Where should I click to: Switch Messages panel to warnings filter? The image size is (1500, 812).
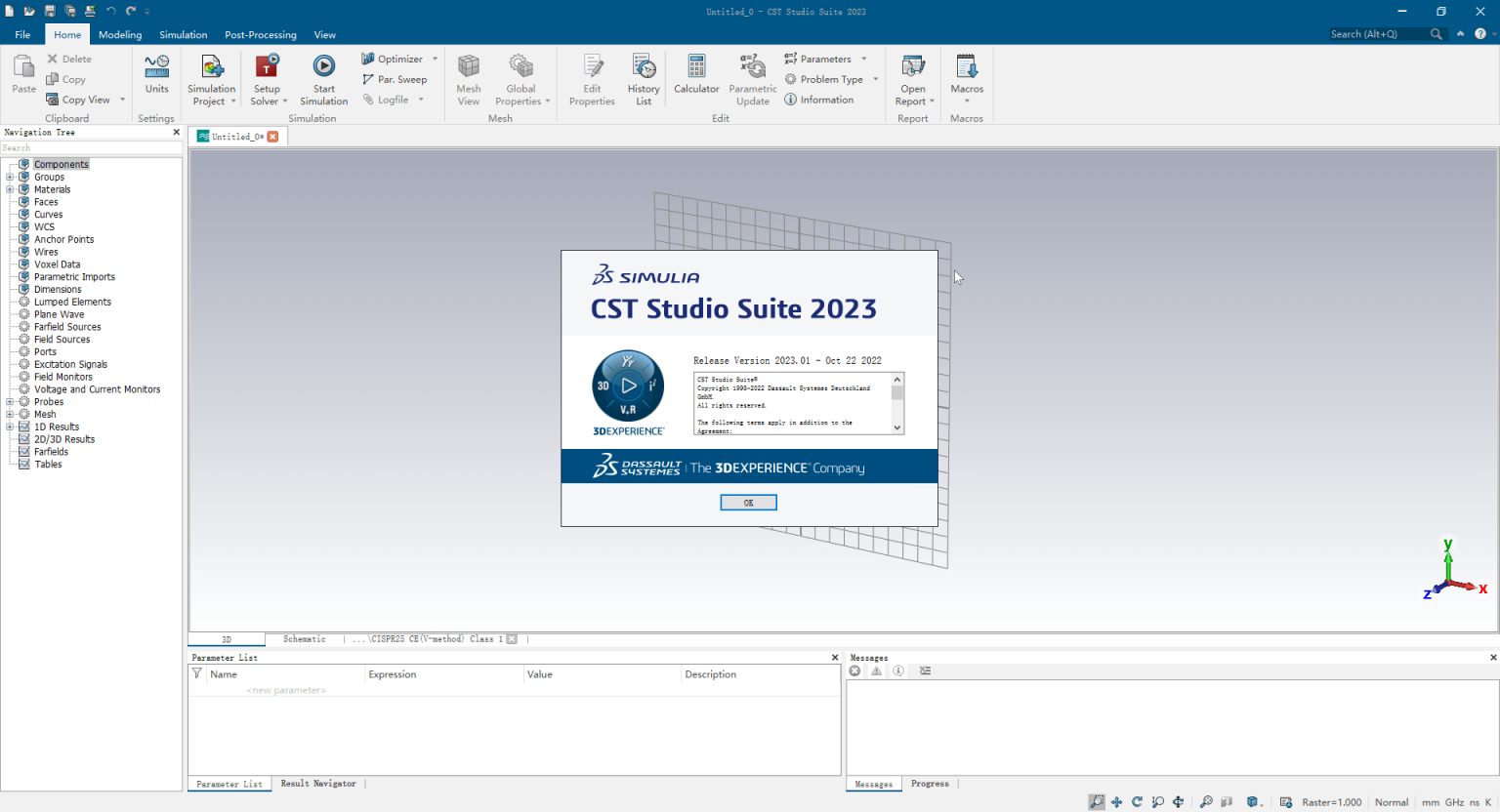[x=875, y=670]
